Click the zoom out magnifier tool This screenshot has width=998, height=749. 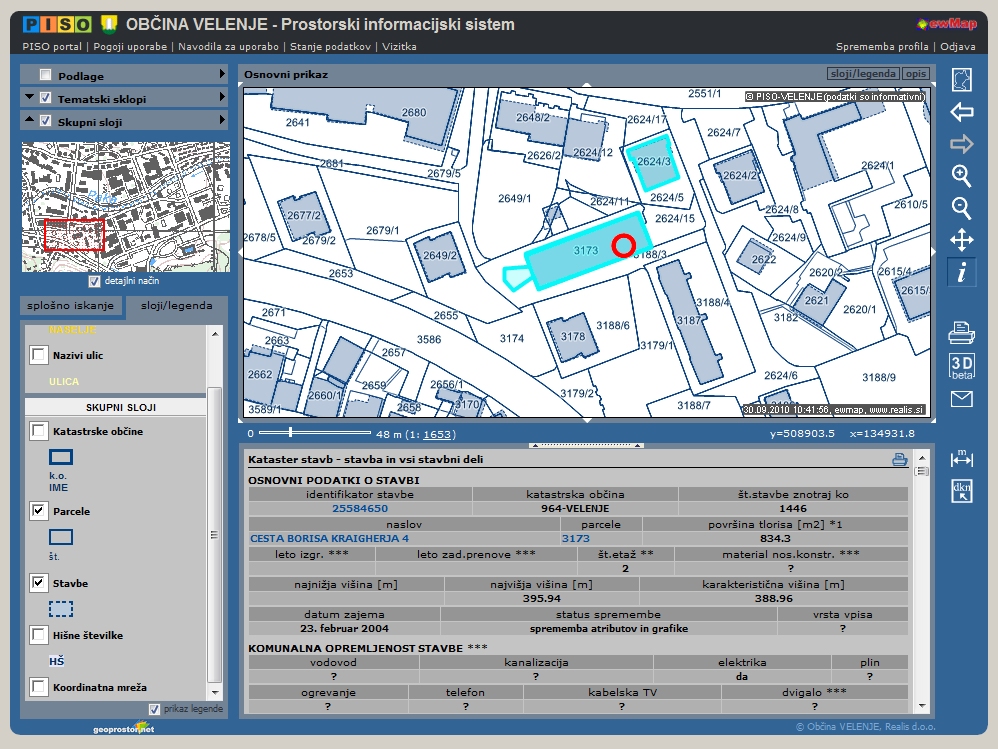[x=961, y=208]
